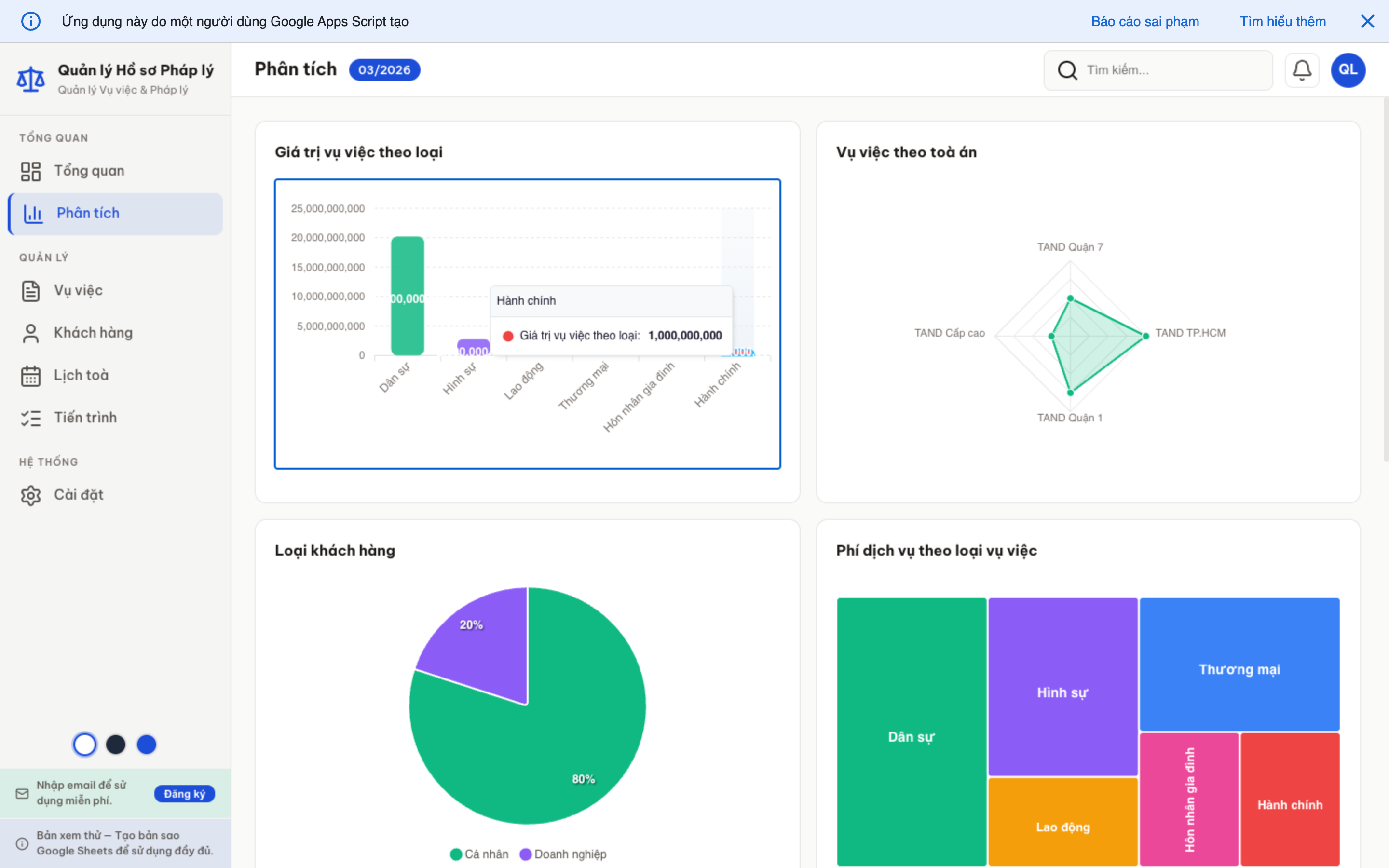Image resolution: width=1389 pixels, height=868 pixels.
Task: Open the 03/2026 period selector
Action: (384, 69)
